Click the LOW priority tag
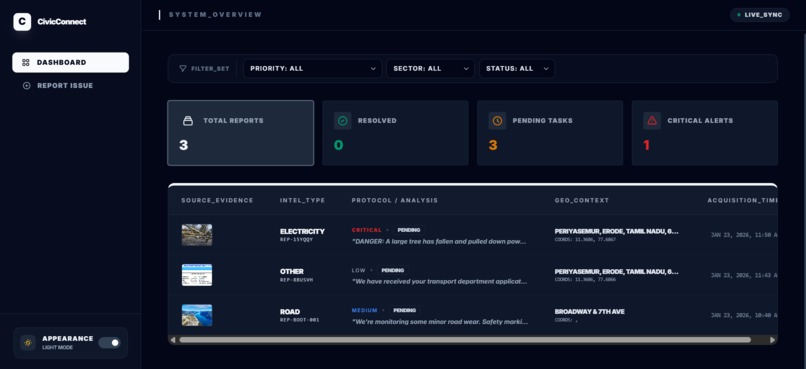Viewport: 806px width, 369px height. click(x=359, y=270)
